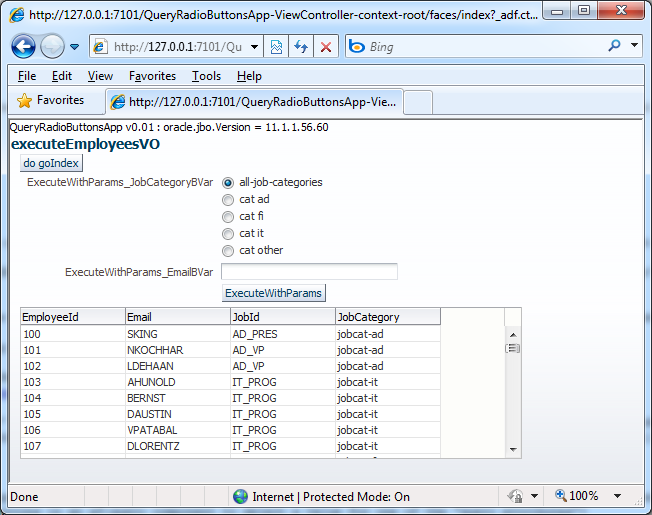This screenshot has height=515, width=652.
Task: Open the recent pages history dropdown arrow
Action: click(74, 47)
